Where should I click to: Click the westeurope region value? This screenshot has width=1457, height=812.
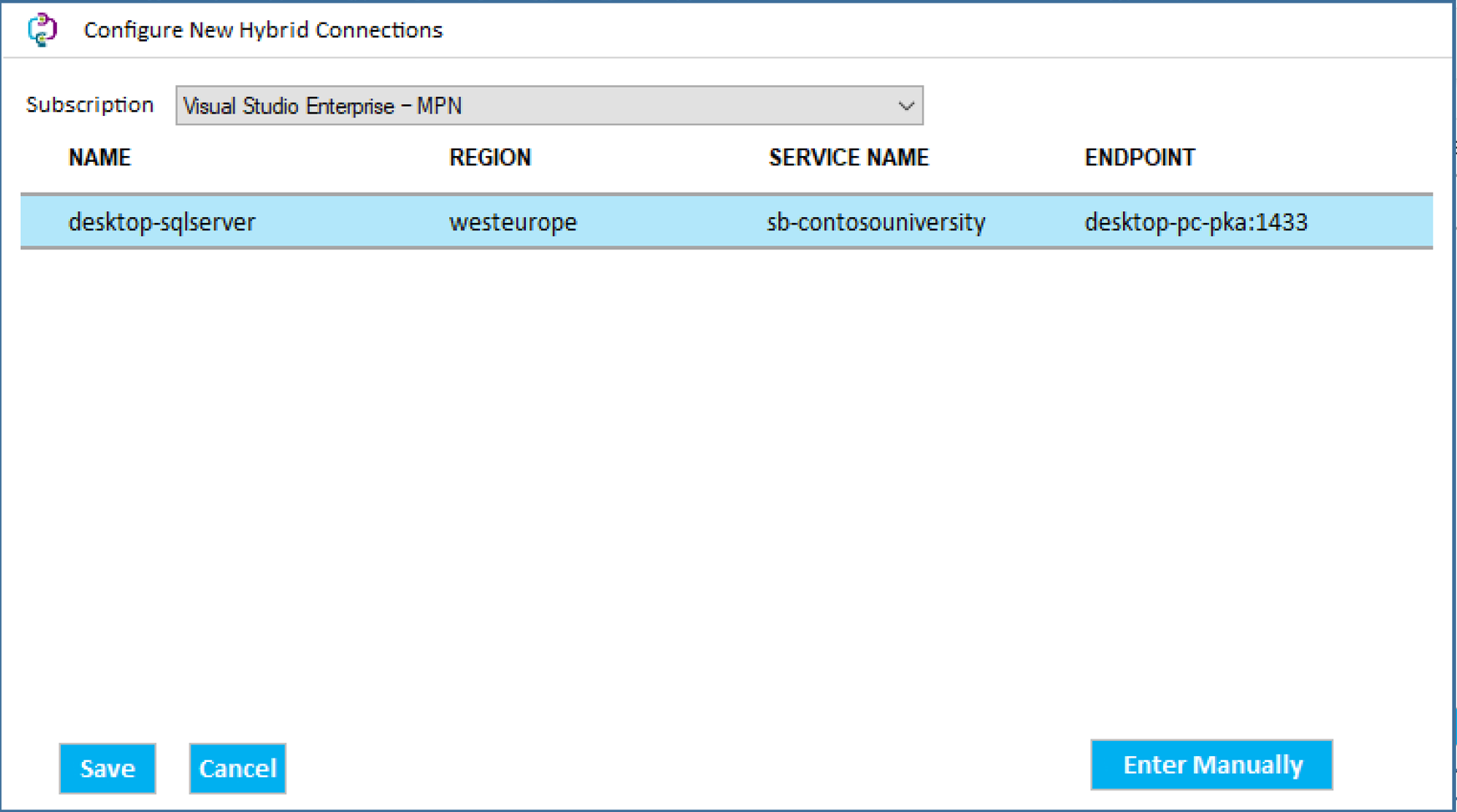click(513, 221)
